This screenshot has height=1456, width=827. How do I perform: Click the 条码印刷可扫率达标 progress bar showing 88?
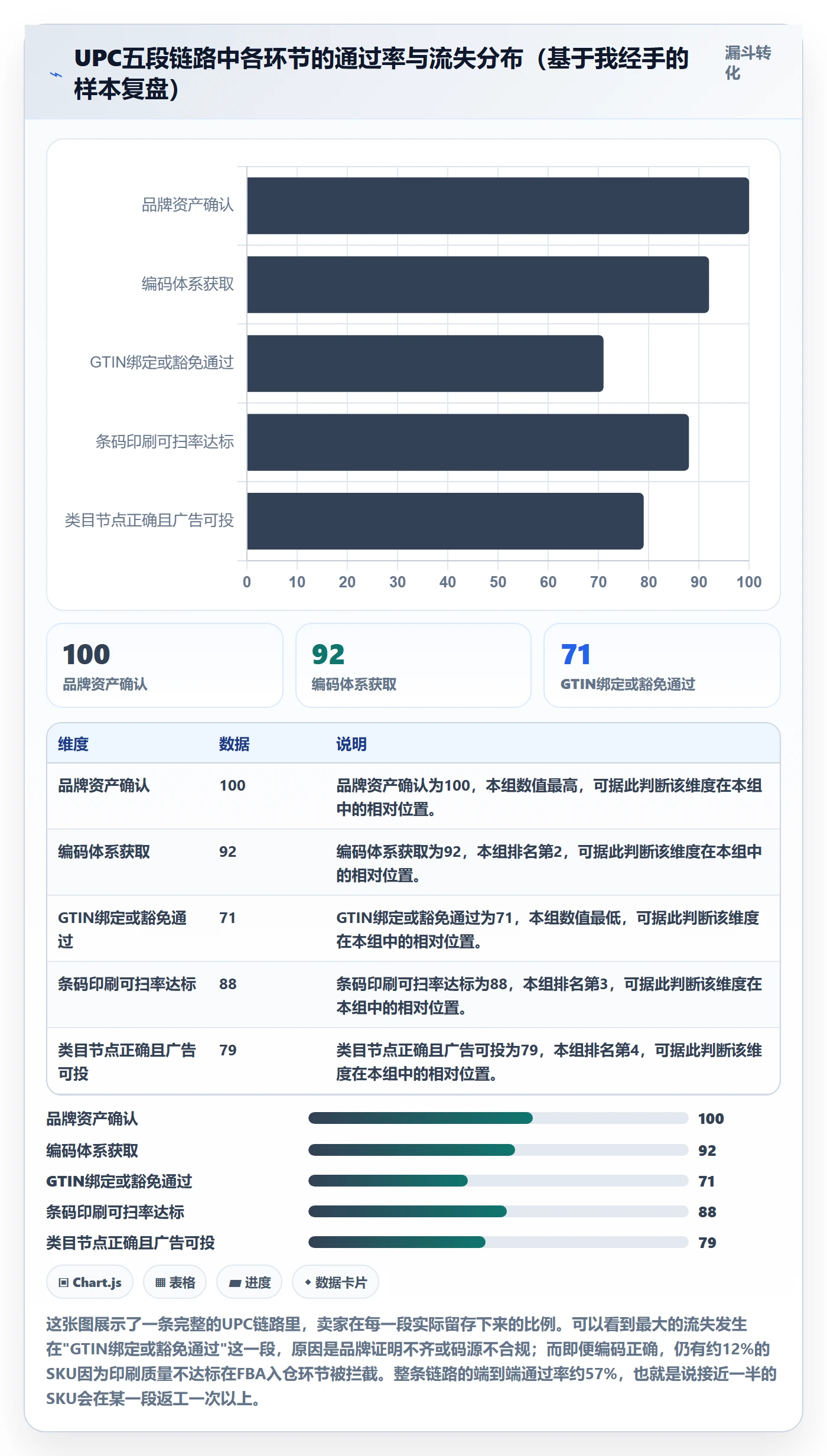tap(498, 1211)
